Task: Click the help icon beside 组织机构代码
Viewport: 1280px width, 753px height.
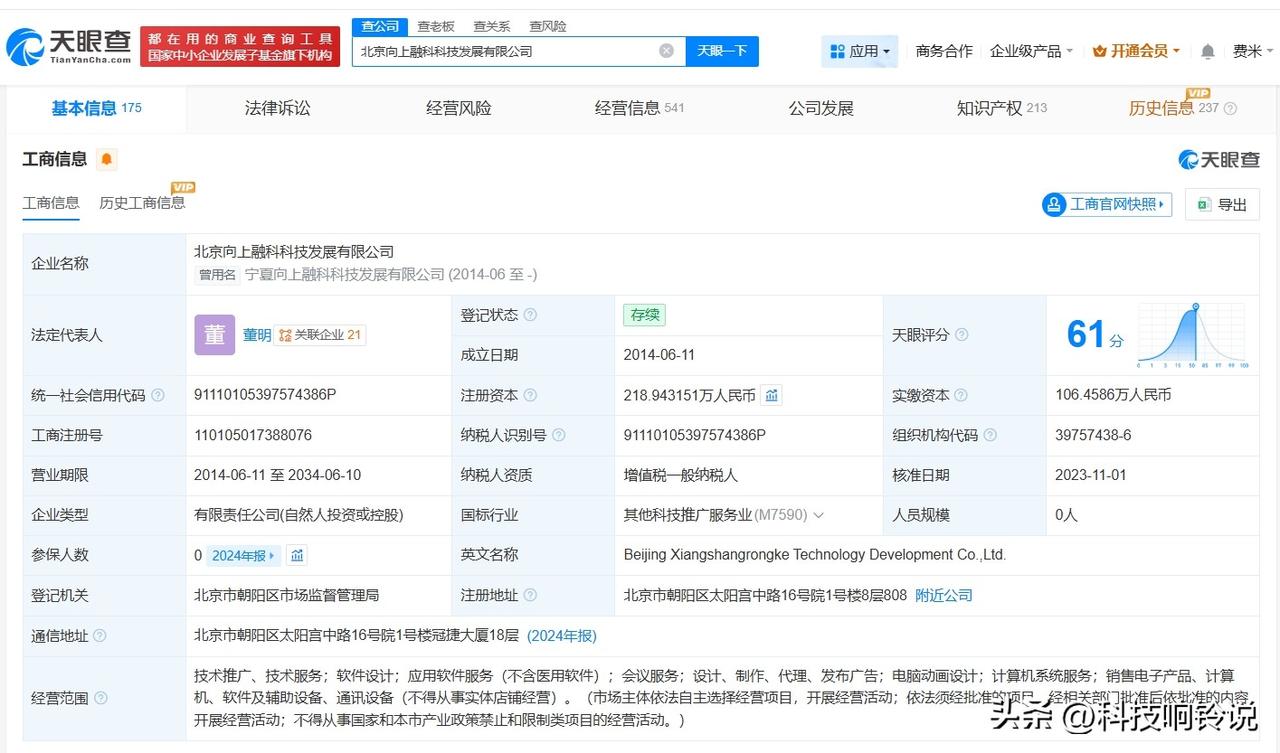Action: [989, 435]
